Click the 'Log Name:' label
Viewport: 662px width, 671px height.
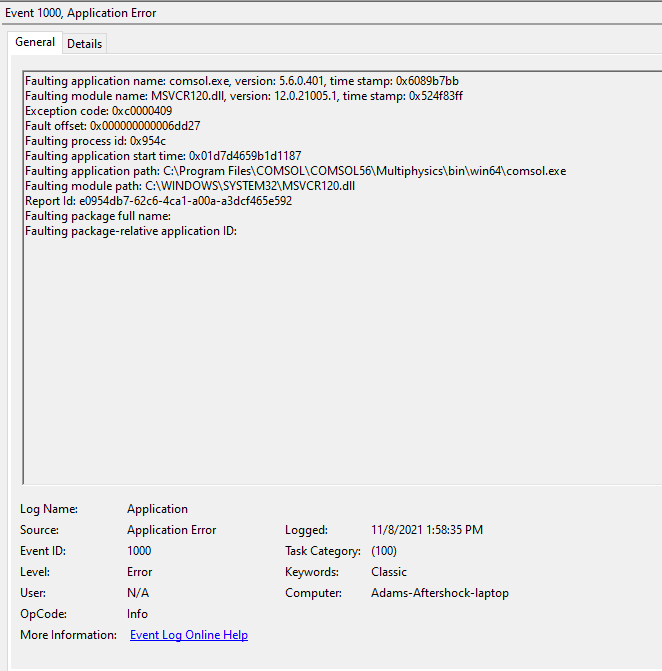[x=49, y=509]
